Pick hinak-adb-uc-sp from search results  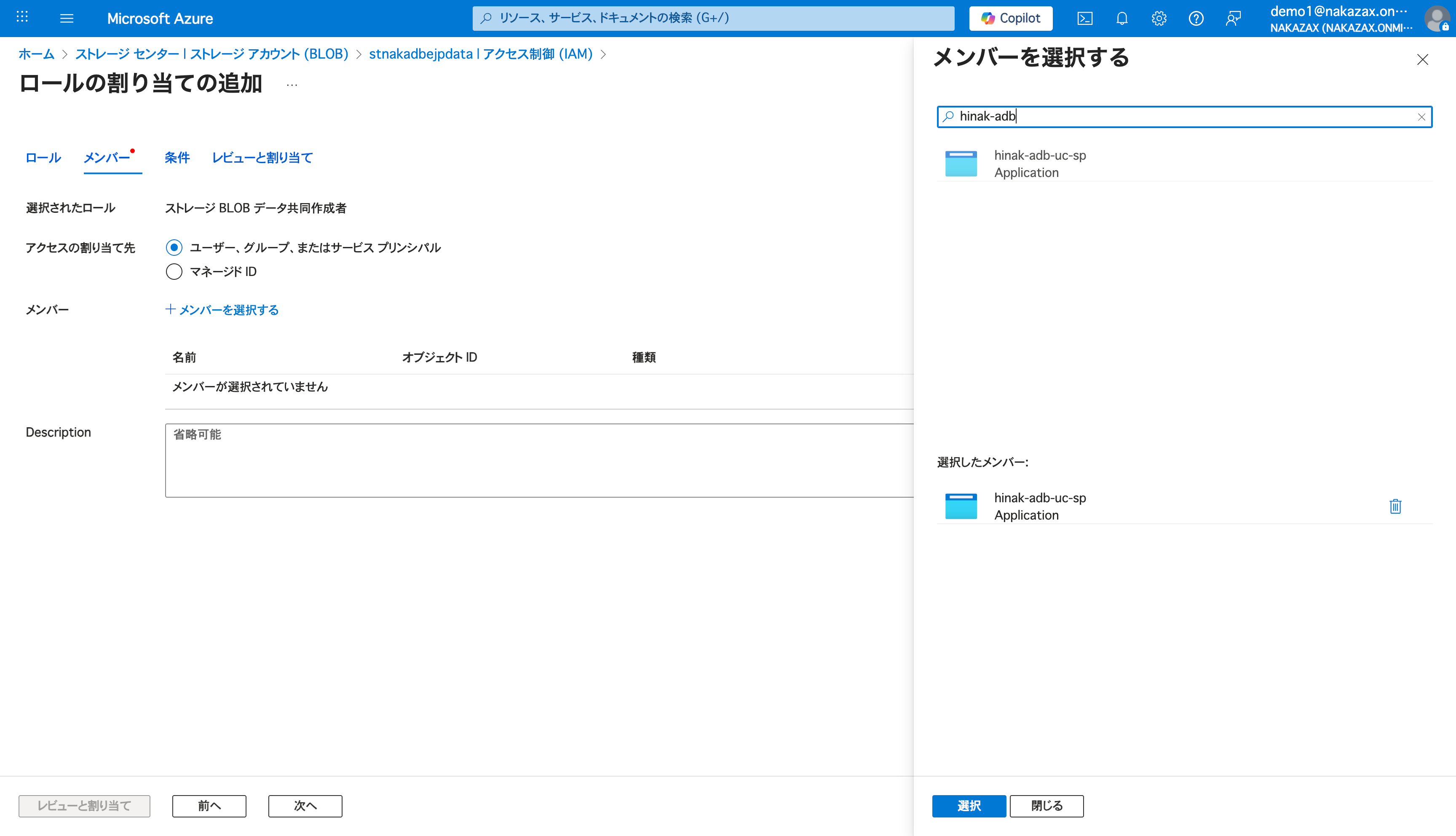pyautogui.click(x=1039, y=163)
